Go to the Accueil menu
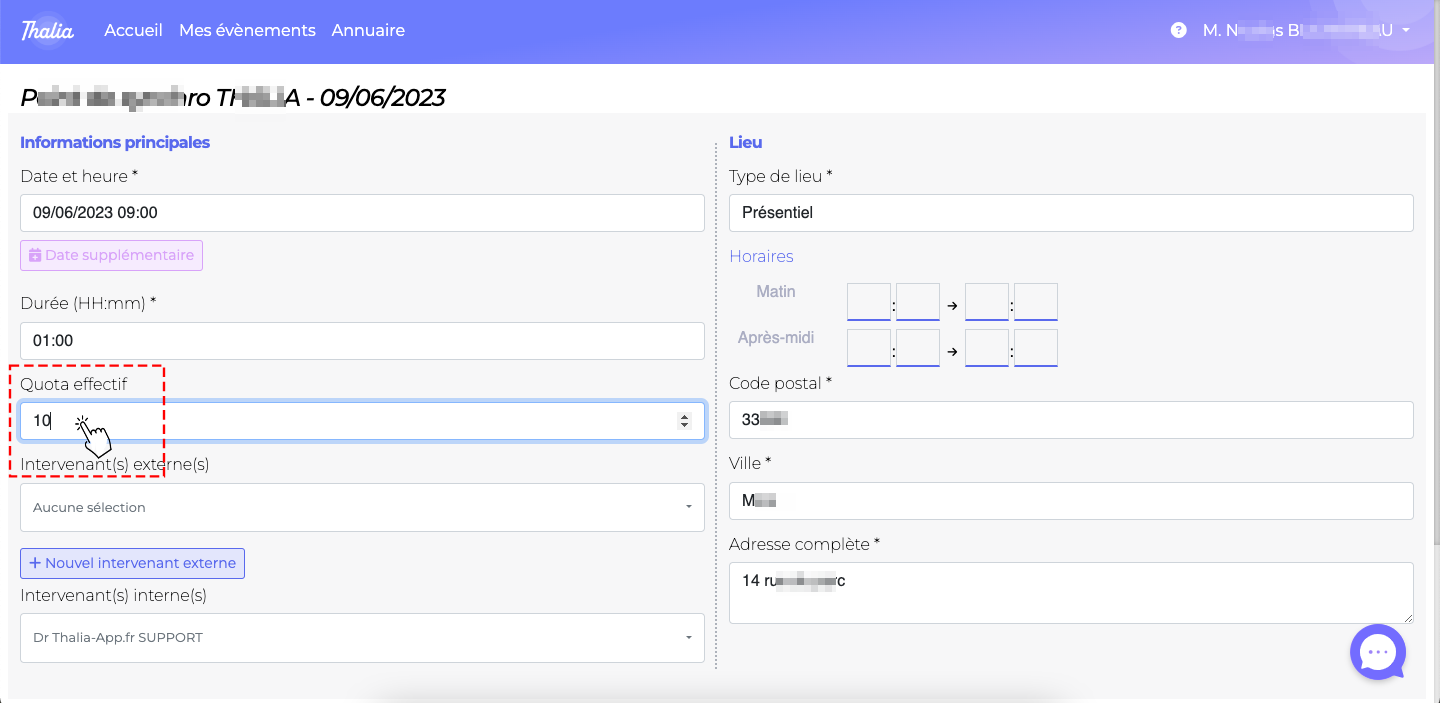The height and width of the screenshot is (703, 1440). 133,31
